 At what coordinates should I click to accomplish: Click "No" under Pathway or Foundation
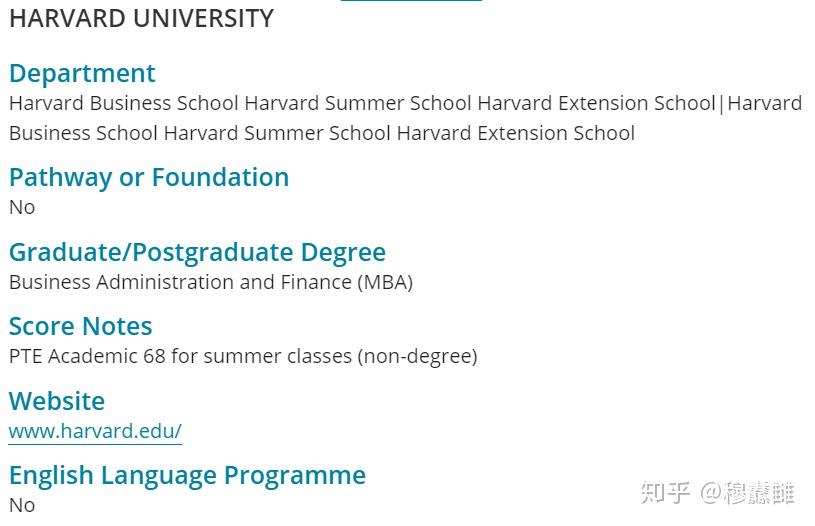[22, 207]
